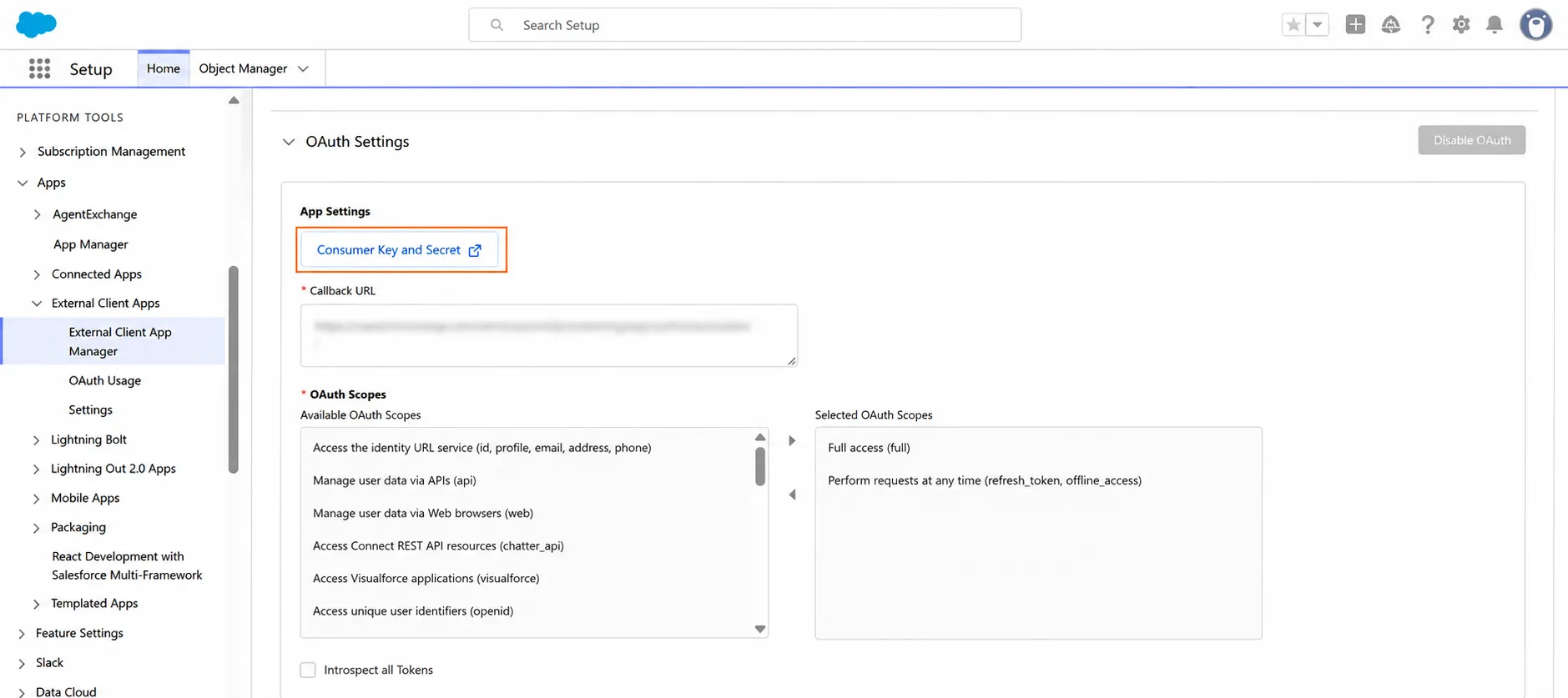Expand the Lightning Bolt node

(36, 439)
